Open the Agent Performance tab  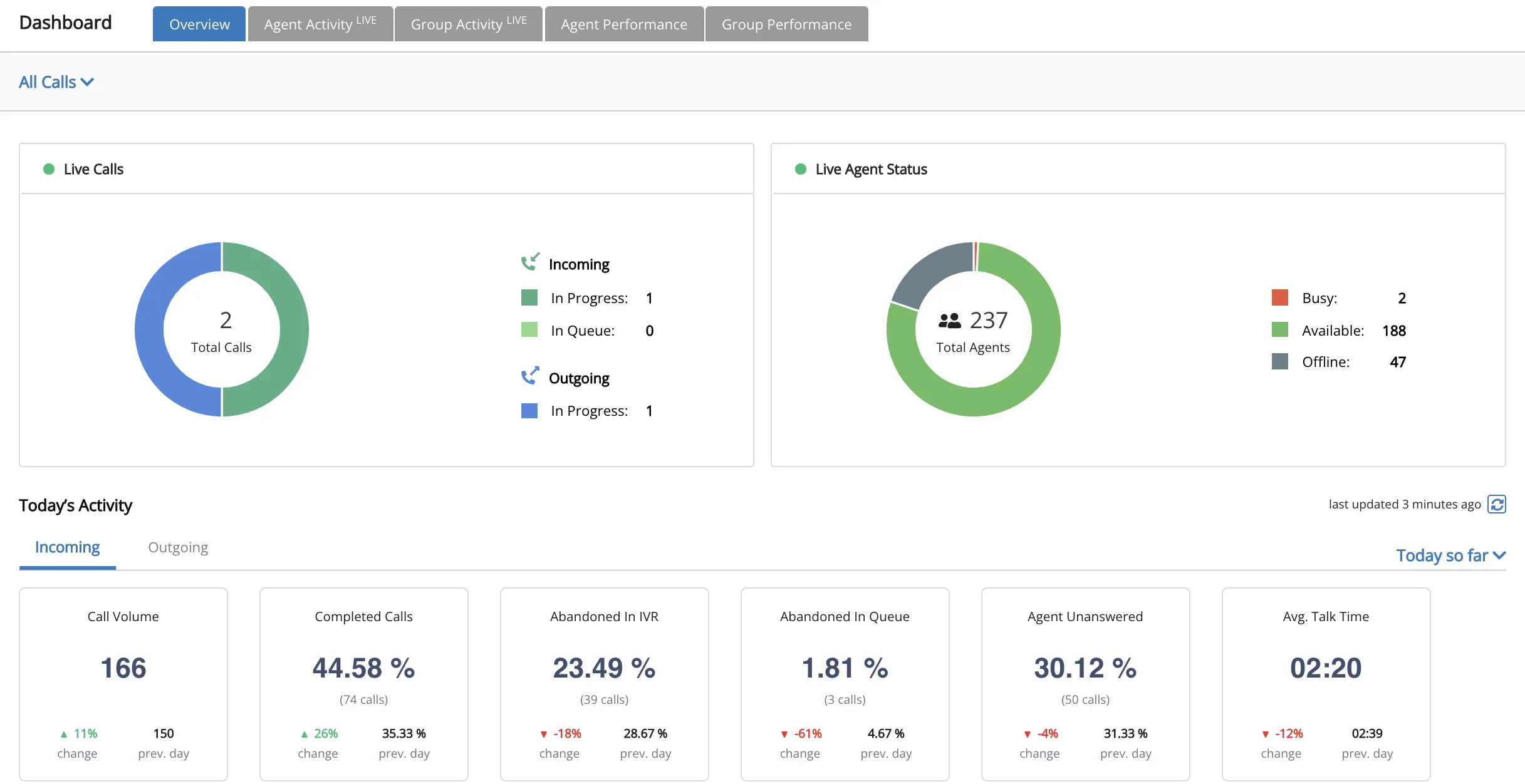[x=624, y=24]
